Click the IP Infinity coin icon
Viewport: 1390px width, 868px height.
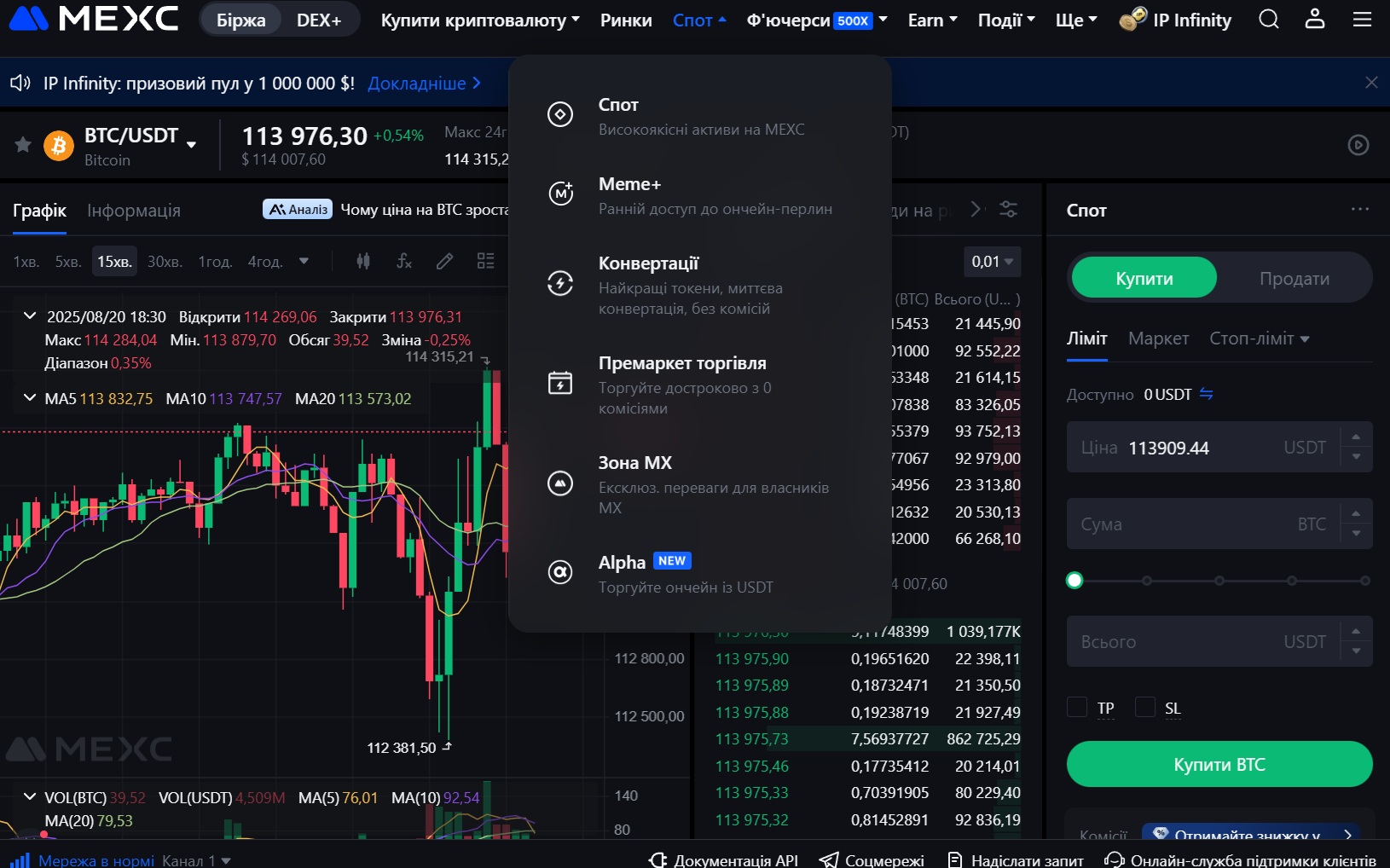pos(1132,19)
